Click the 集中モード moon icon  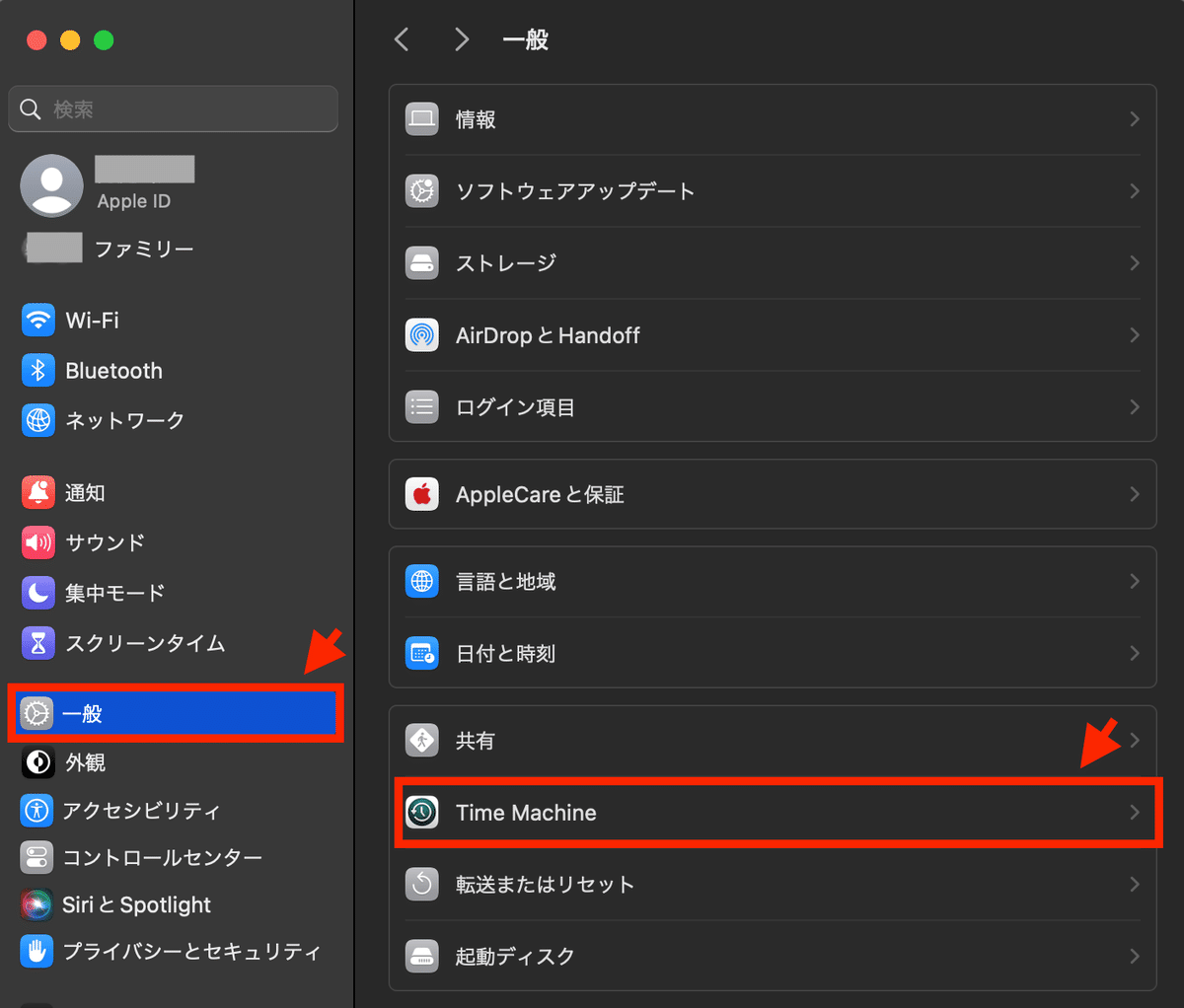pyautogui.click(x=37, y=593)
